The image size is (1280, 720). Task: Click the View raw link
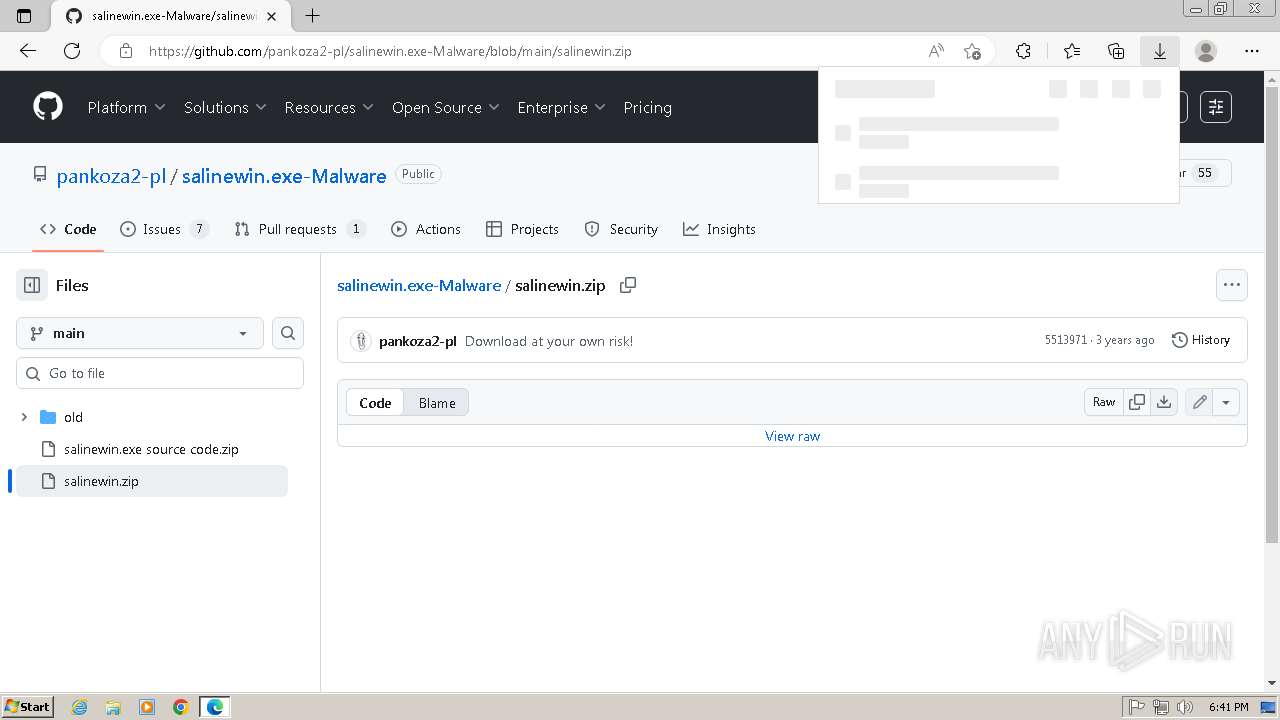[792, 436]
